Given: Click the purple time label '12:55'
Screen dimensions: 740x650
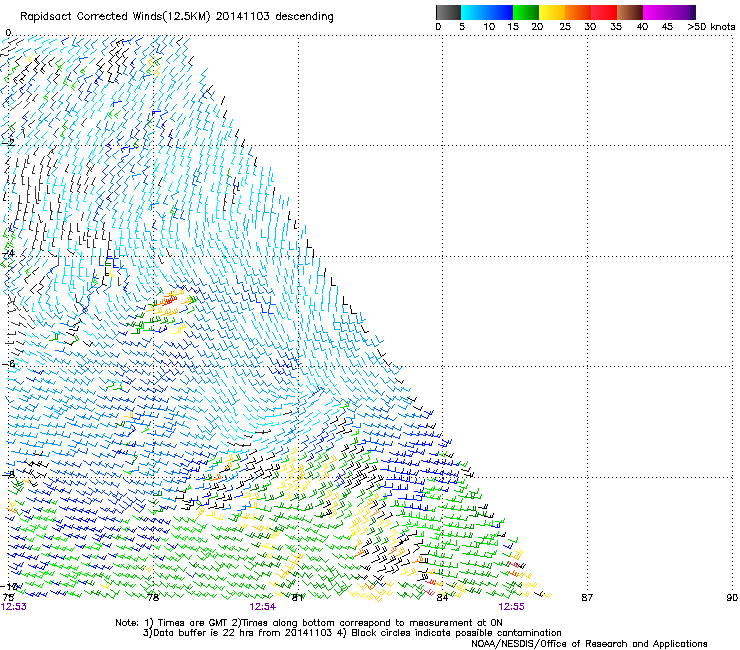Looking at the screenshot, I should (x=512, y=607).
